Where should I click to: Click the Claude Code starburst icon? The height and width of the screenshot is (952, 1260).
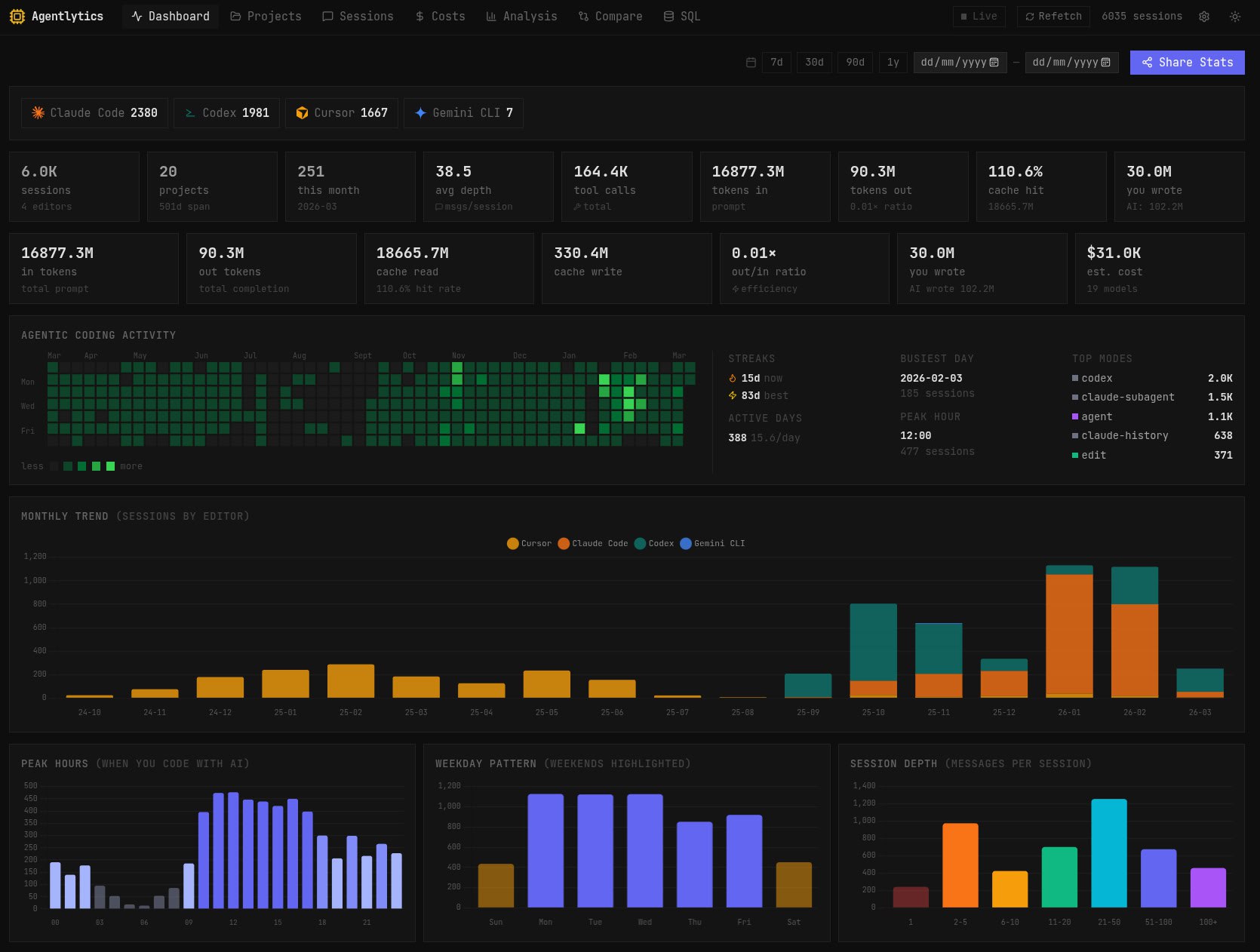(x=38, y=113)
